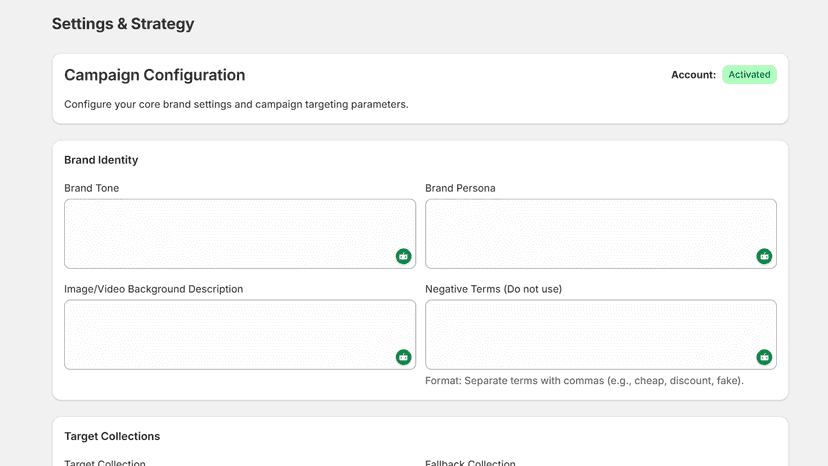Click the Negative Terms (Do not use) label
This screenshot has width=828, height=466.
pyautogui.click(x=494, y=289)
